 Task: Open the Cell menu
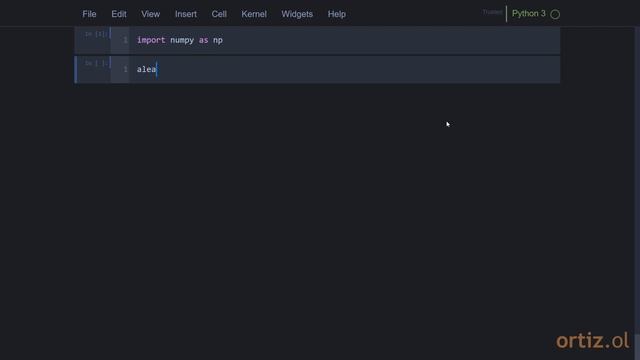[219, 14]
